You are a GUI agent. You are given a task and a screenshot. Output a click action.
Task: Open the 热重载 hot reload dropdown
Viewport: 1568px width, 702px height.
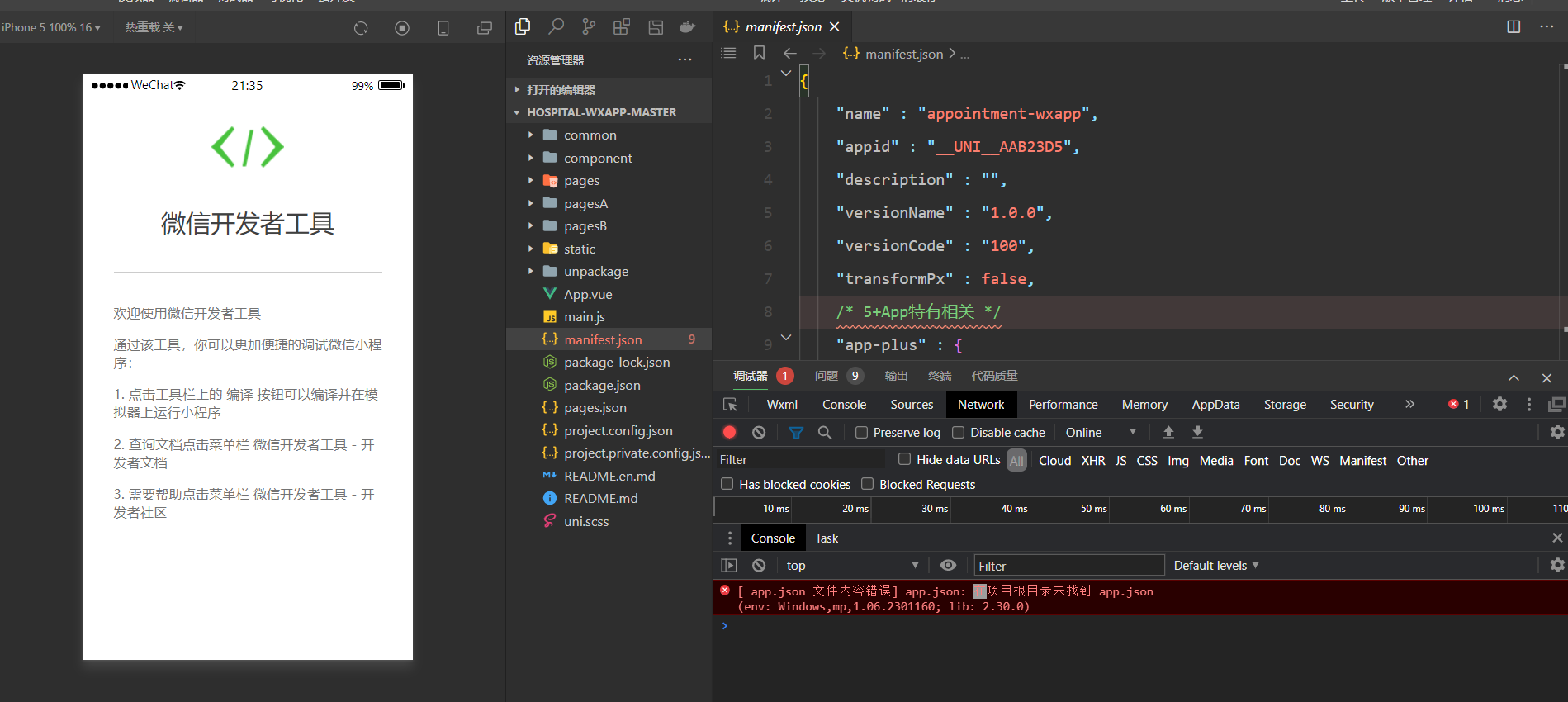[x=154, y=27]
